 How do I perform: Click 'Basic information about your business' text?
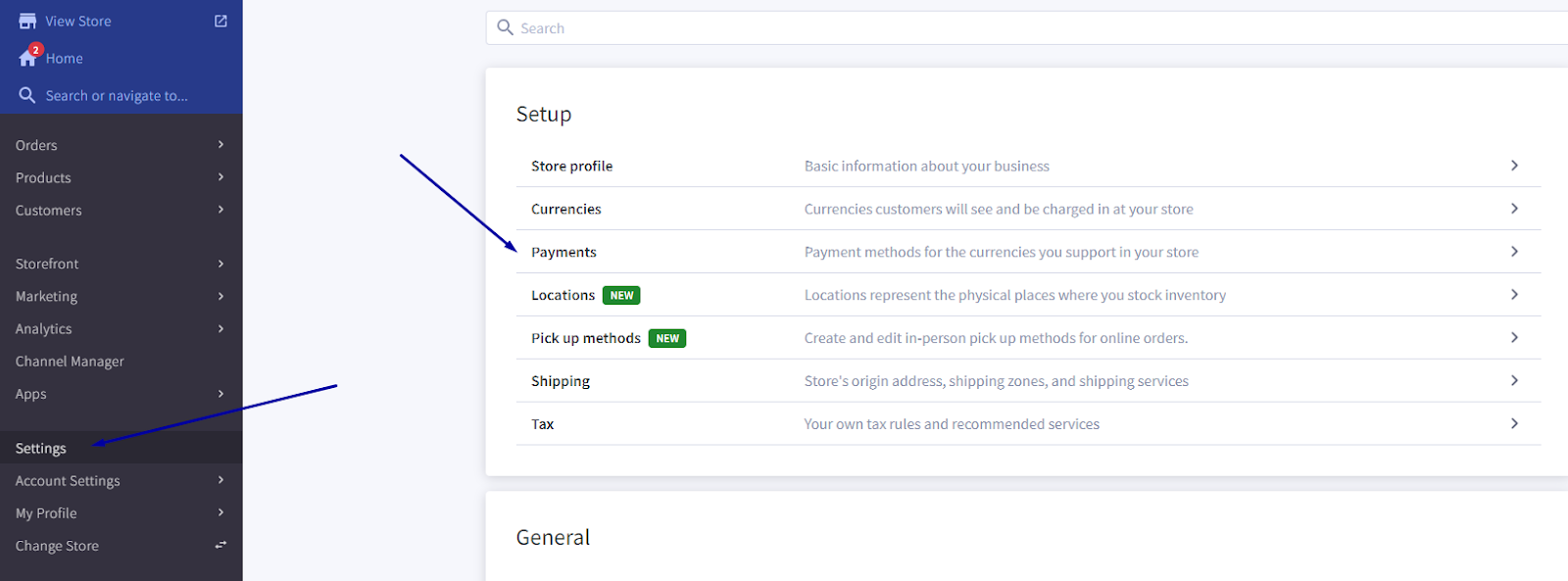pos(927,166)
